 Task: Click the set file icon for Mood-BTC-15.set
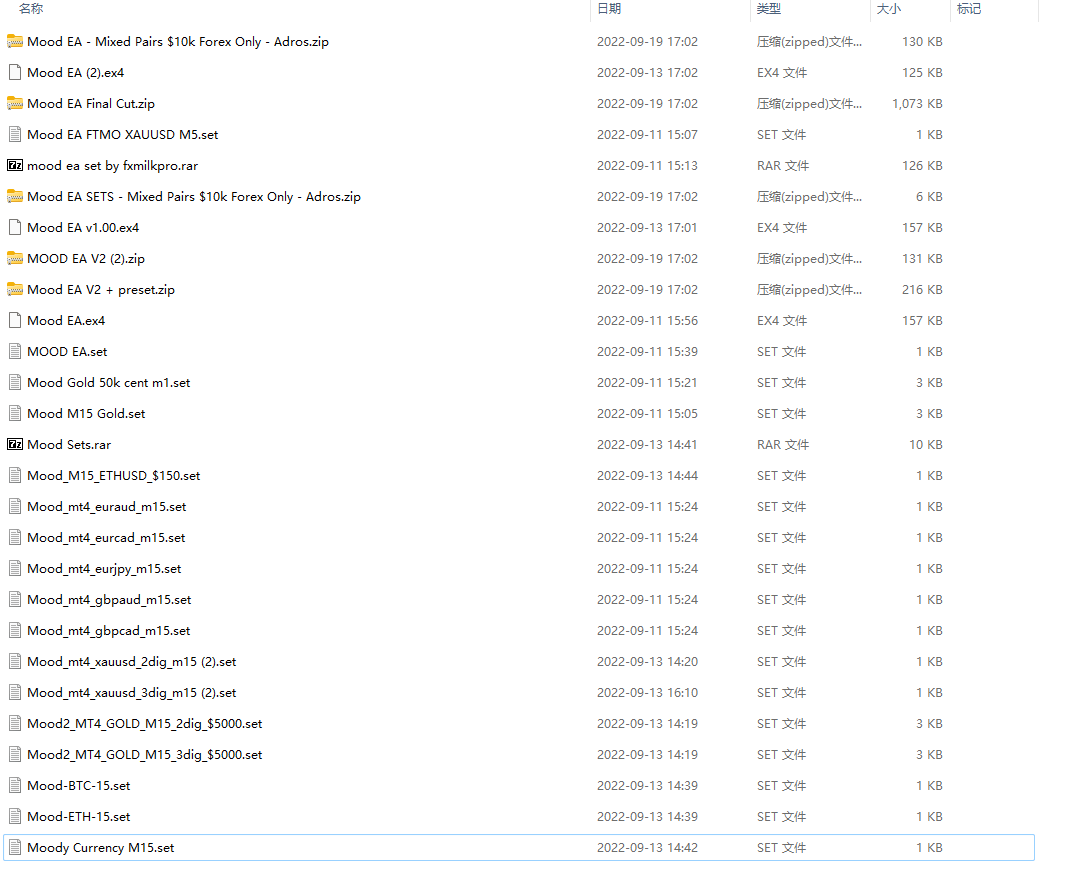tap(15, 786)
